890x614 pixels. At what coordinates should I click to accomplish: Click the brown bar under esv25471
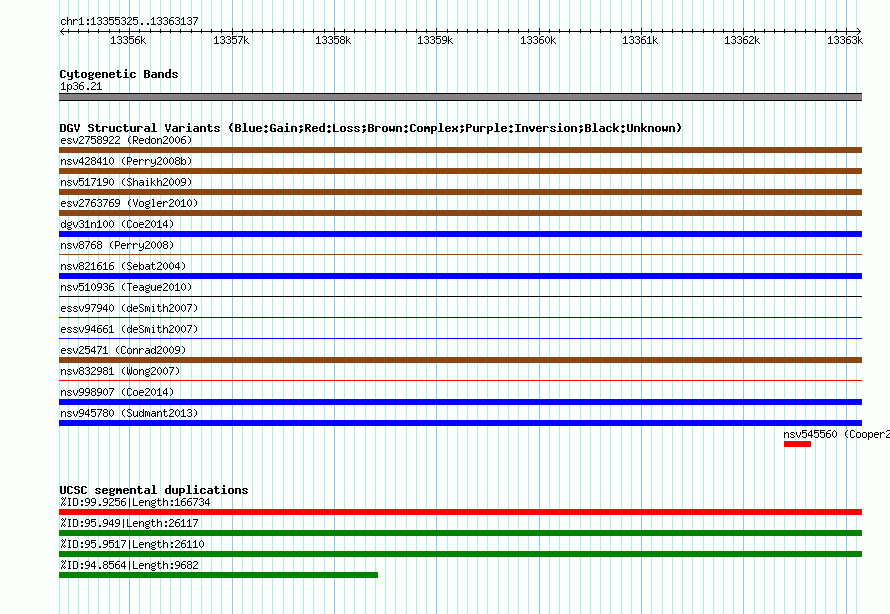pyautogui.click(x=460, y=360)
